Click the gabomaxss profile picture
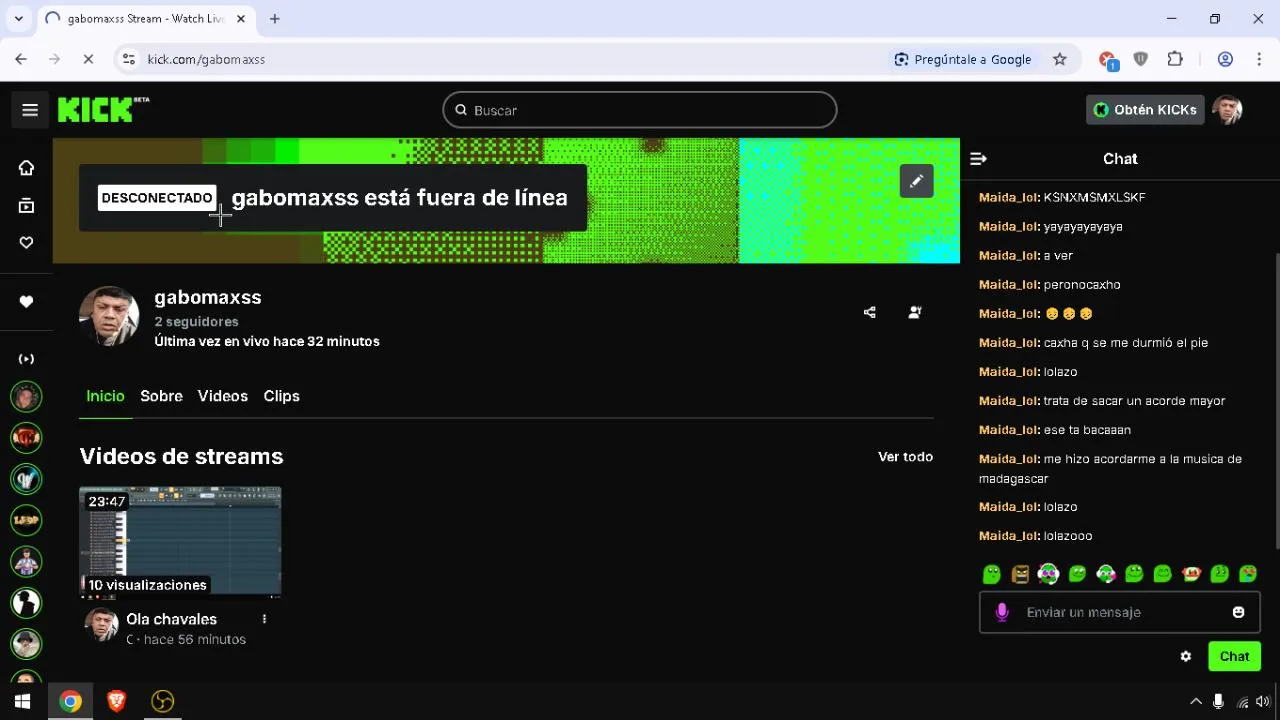 pyautogui.click(x=109, y=316)
